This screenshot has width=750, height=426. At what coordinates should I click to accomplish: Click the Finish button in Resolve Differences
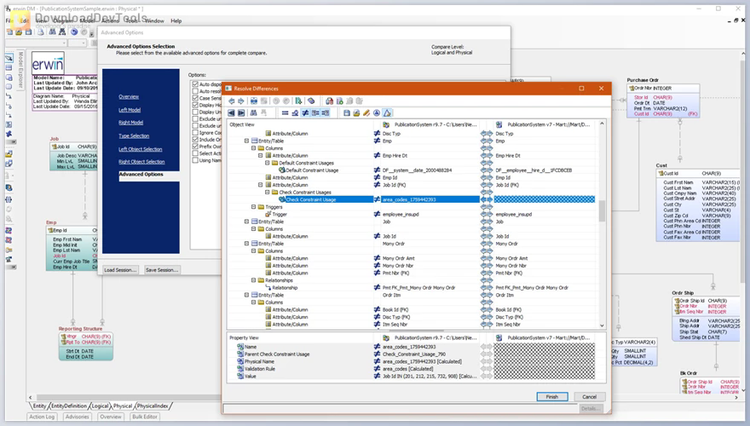(x=552, y=397)
